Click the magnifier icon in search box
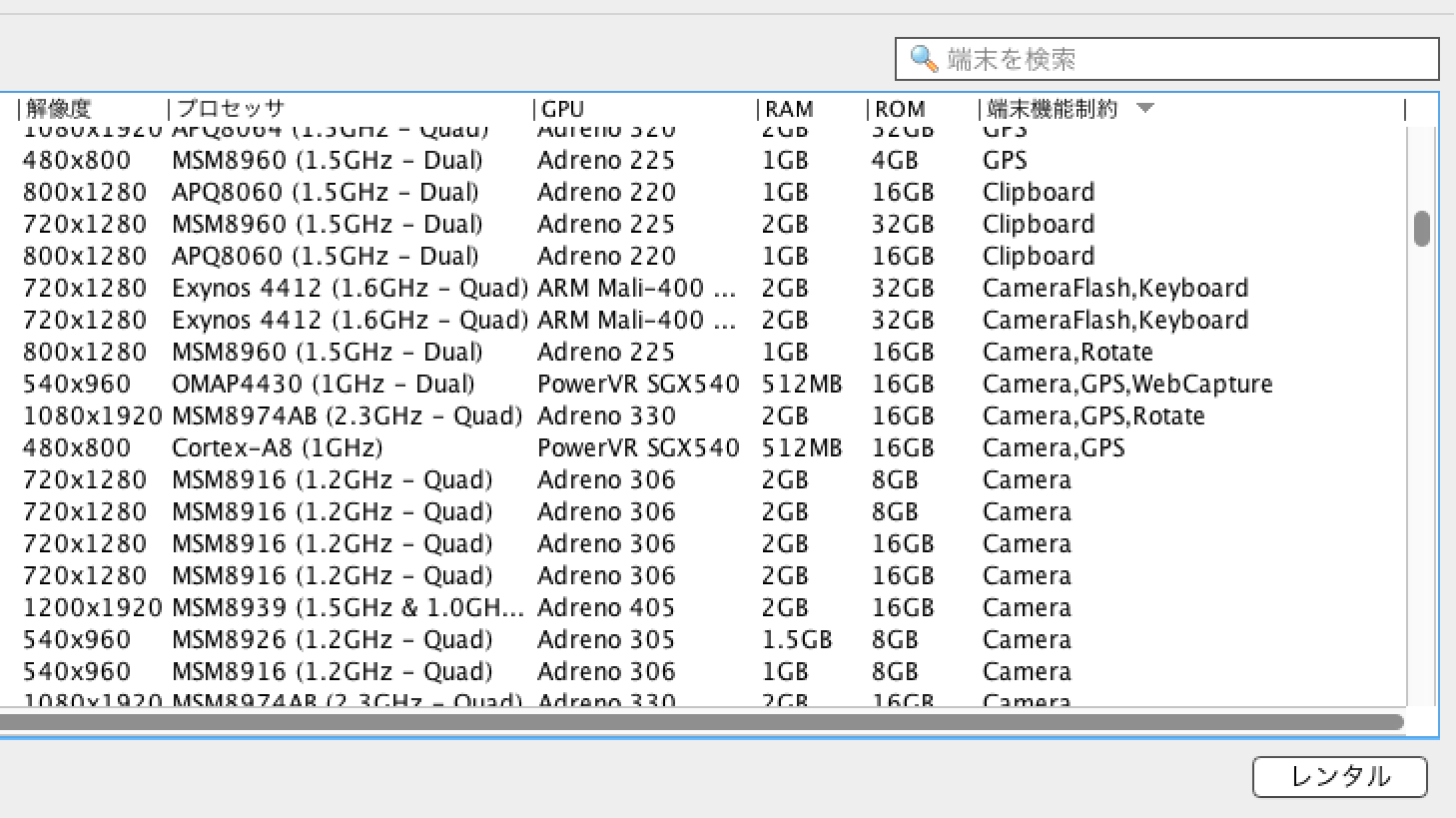This screenshot has width=1456, height=818. point(924,59)
